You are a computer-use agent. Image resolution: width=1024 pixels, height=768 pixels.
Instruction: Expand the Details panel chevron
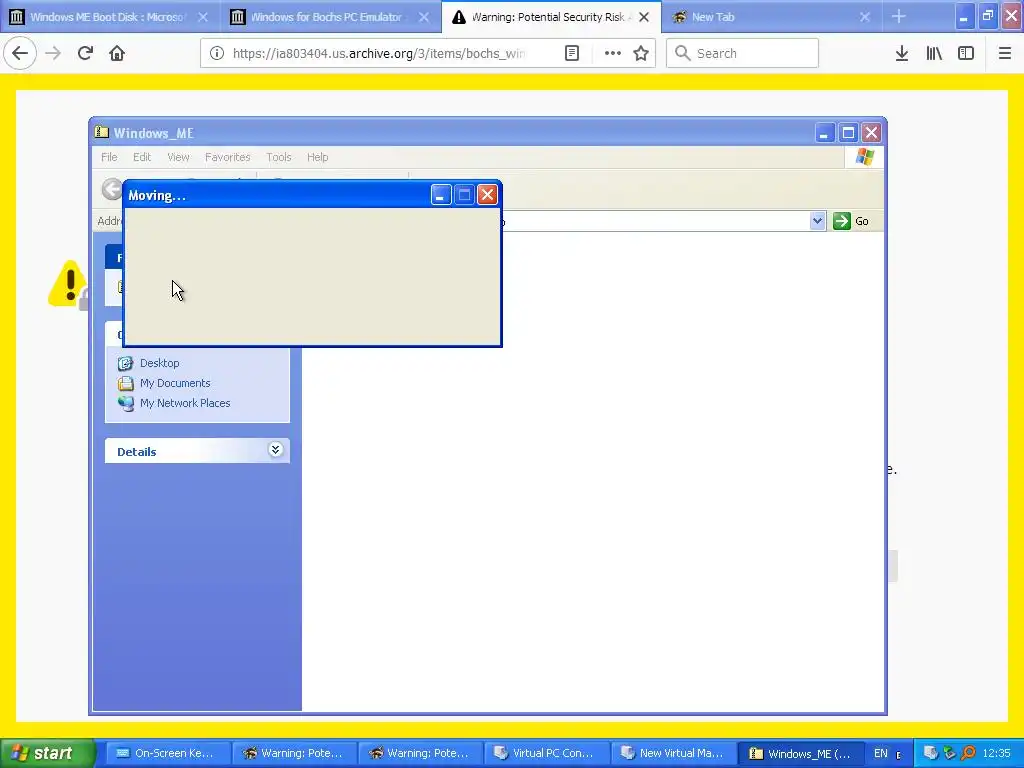point(276,449)
